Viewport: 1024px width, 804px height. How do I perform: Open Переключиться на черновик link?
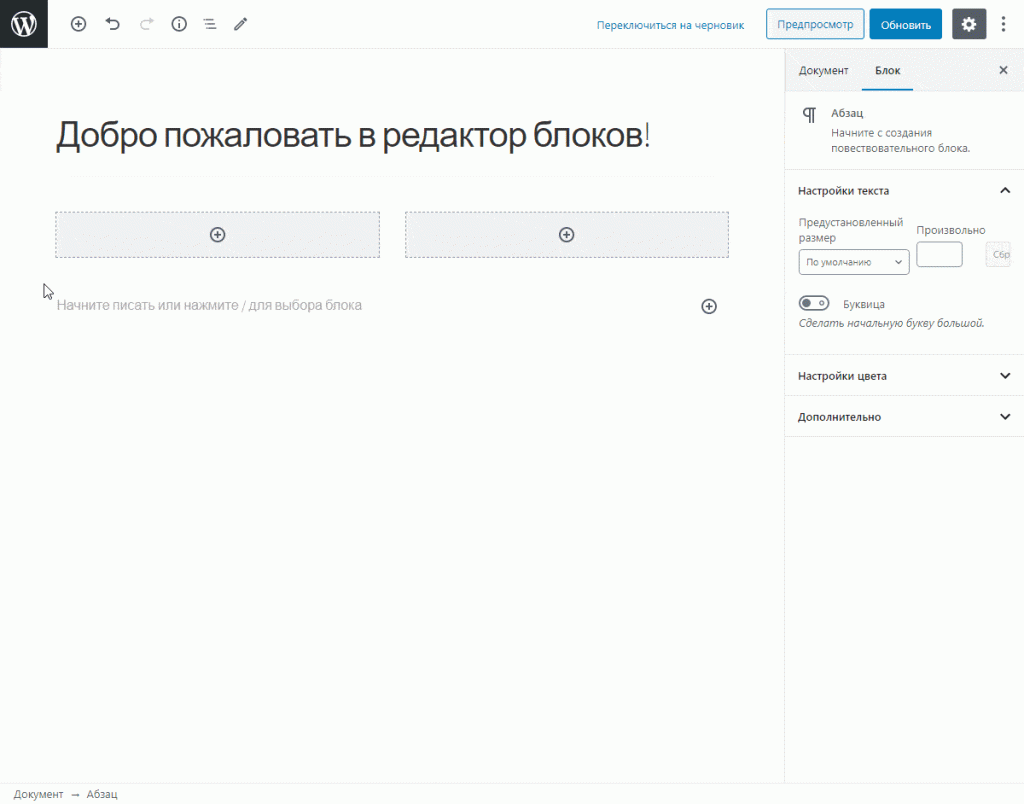pyautogui.click(x=670, y=24)
